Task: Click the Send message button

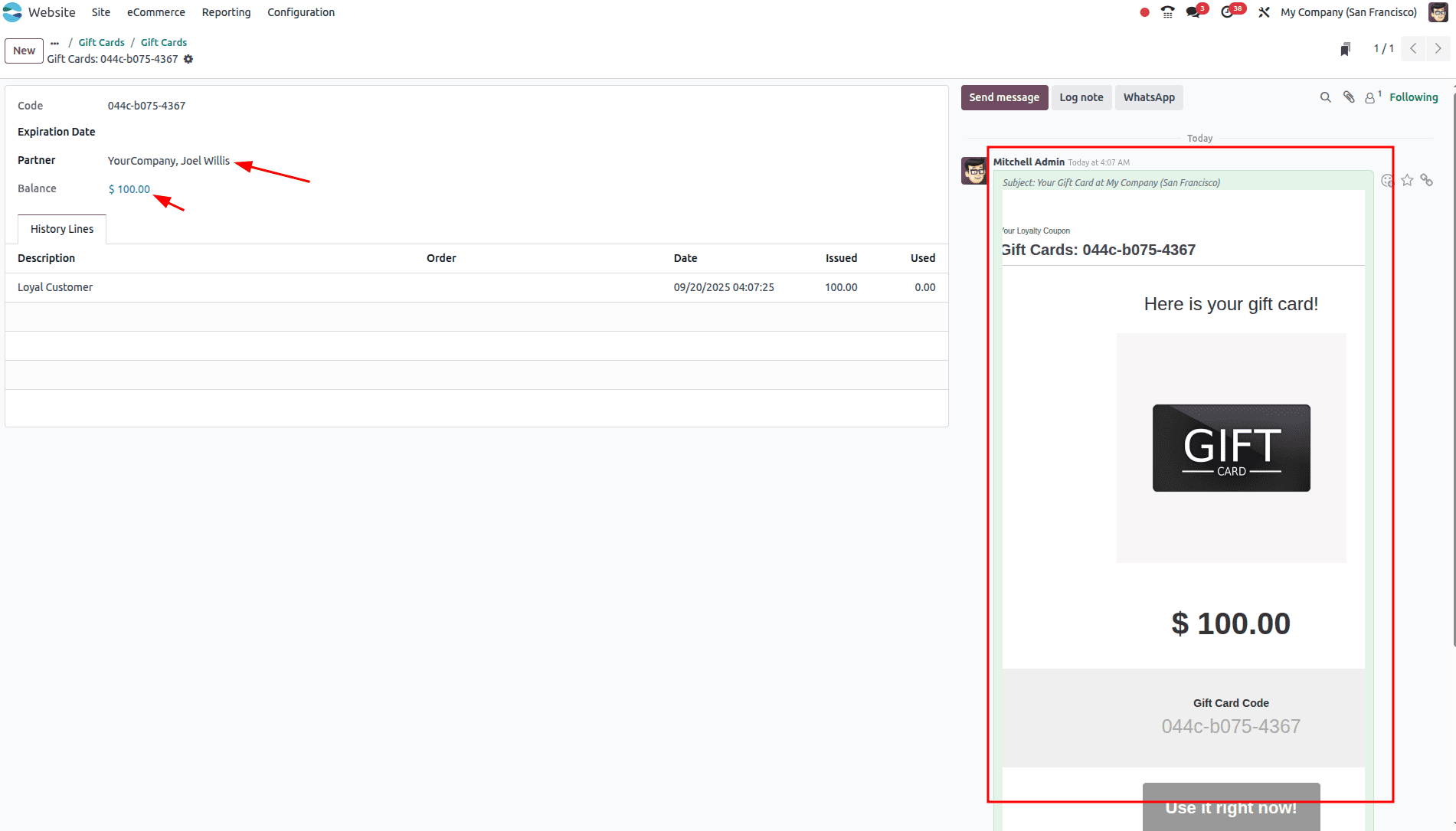Action: 1004,97
